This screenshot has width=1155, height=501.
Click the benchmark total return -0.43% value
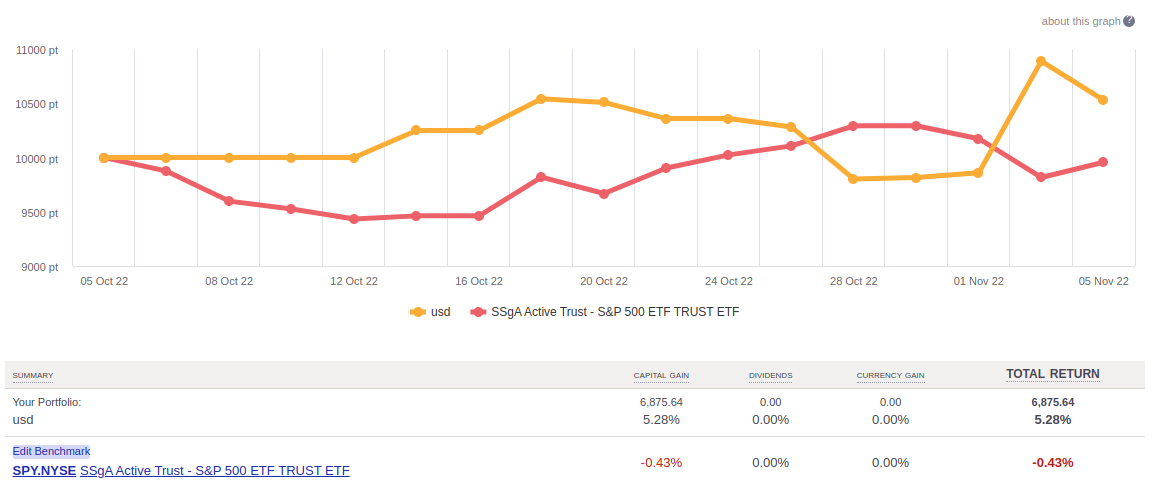1052,463
